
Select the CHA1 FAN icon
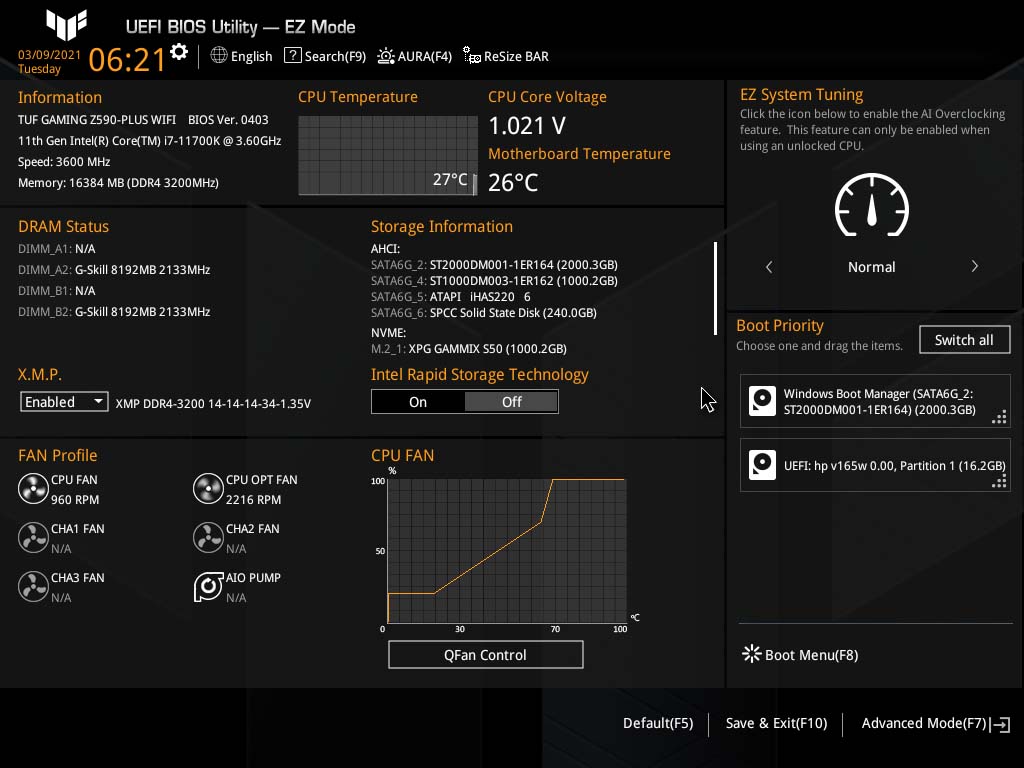[x=33, y=537]
